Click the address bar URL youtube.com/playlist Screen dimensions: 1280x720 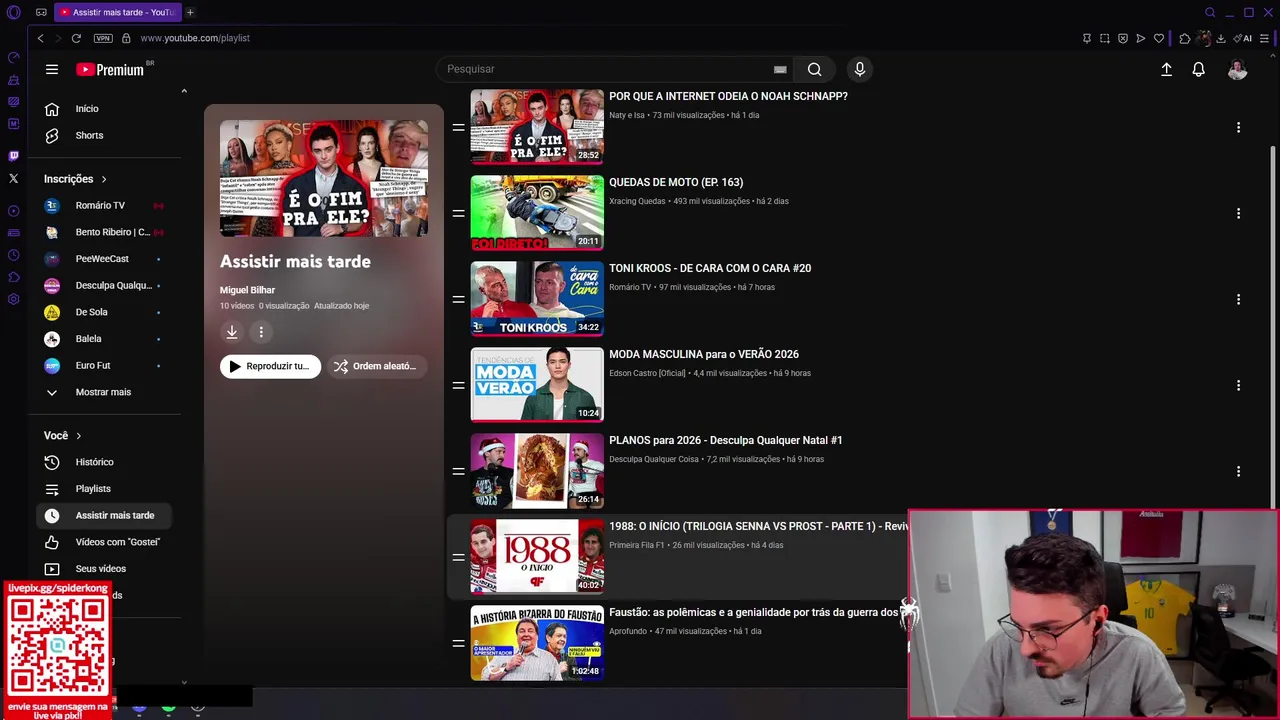click(x=195, y=38)
